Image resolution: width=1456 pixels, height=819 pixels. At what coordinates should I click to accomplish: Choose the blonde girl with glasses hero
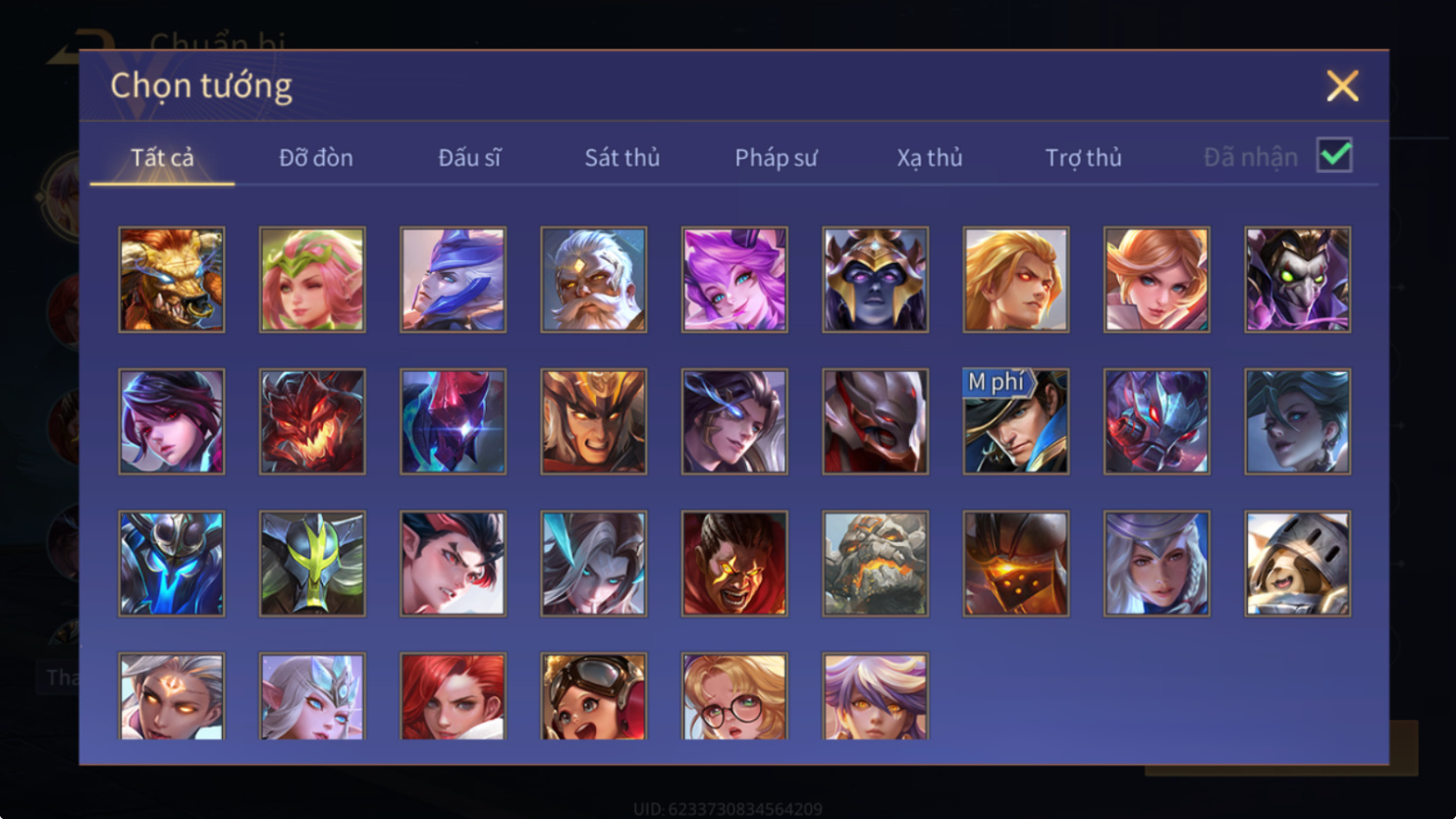[x=734, y=696]
